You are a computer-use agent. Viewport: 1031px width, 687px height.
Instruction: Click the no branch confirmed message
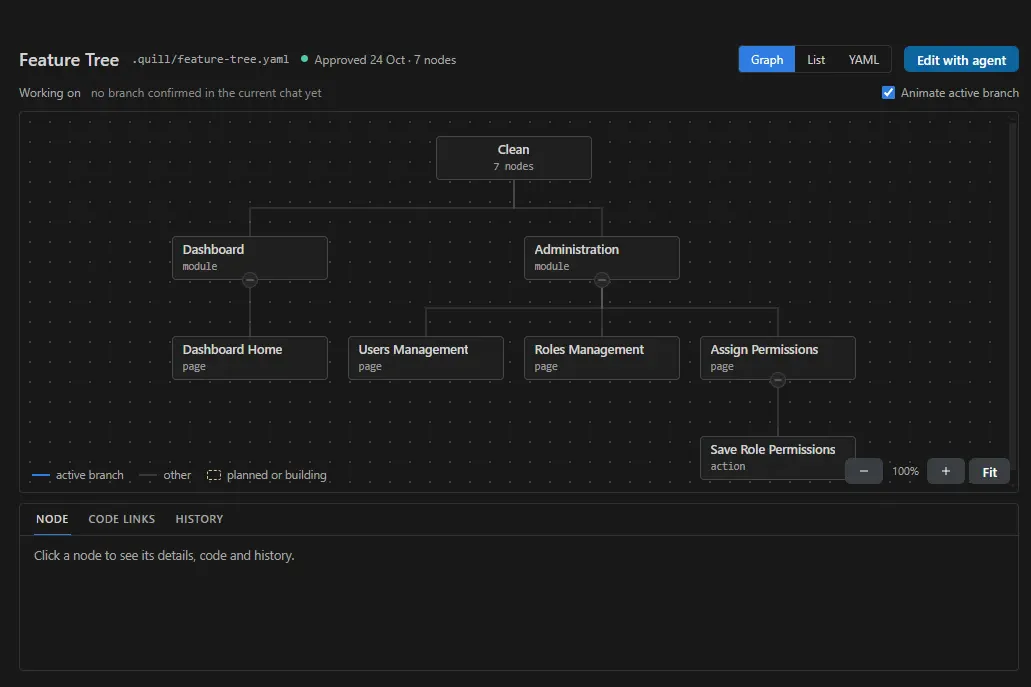(206, 93)
